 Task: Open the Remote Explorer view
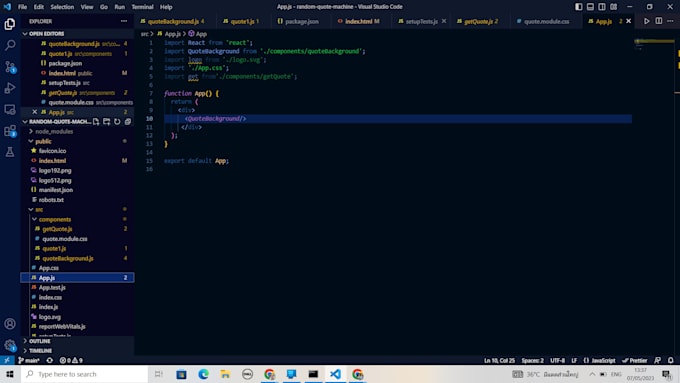10,109
